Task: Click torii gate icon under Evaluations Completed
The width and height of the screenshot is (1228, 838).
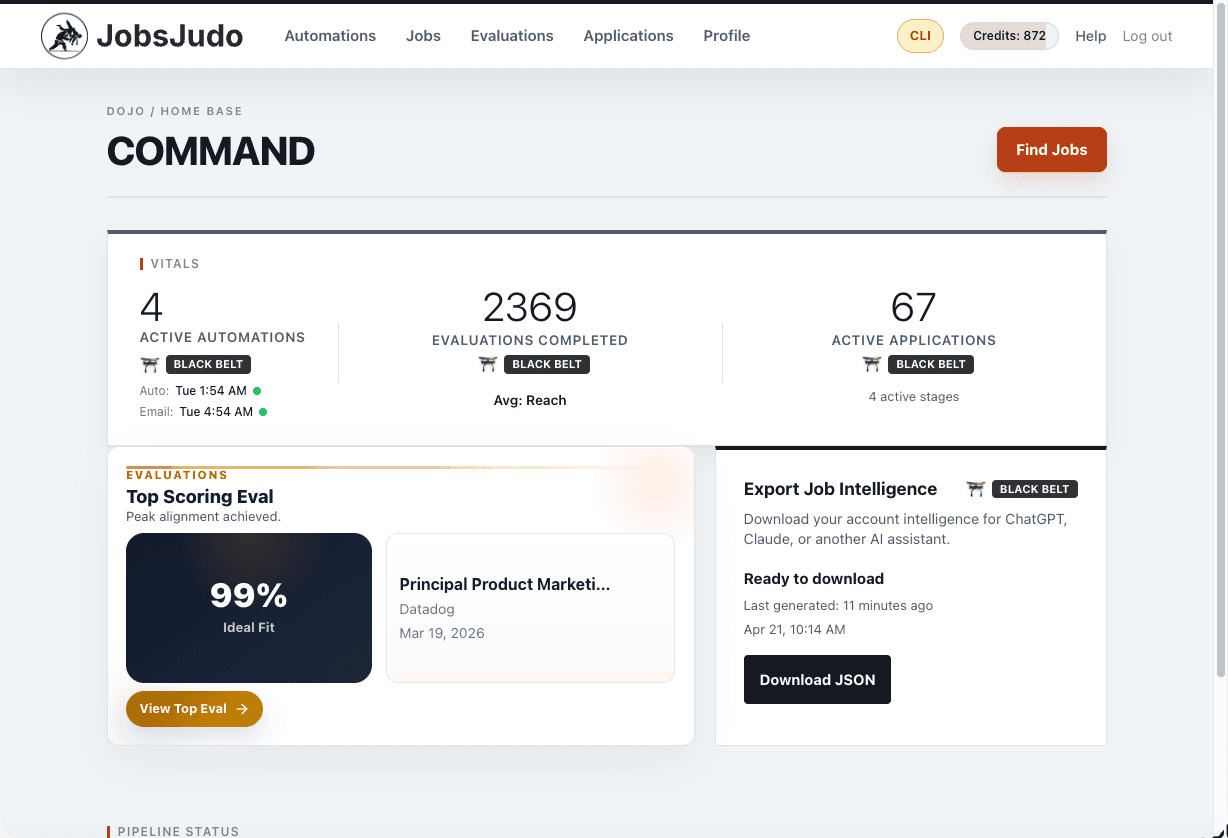Action: (488, 365)
